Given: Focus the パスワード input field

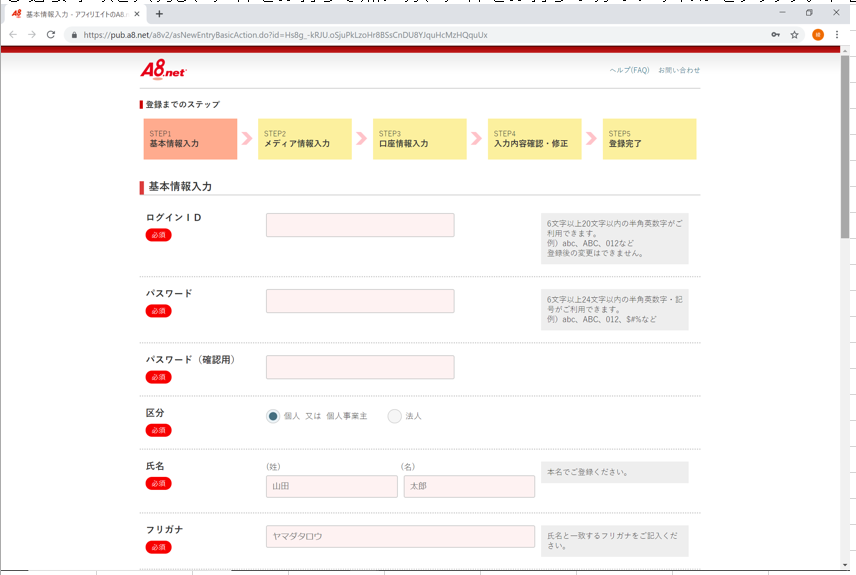Looking at the screenshot, I should (x=360, y=301).
